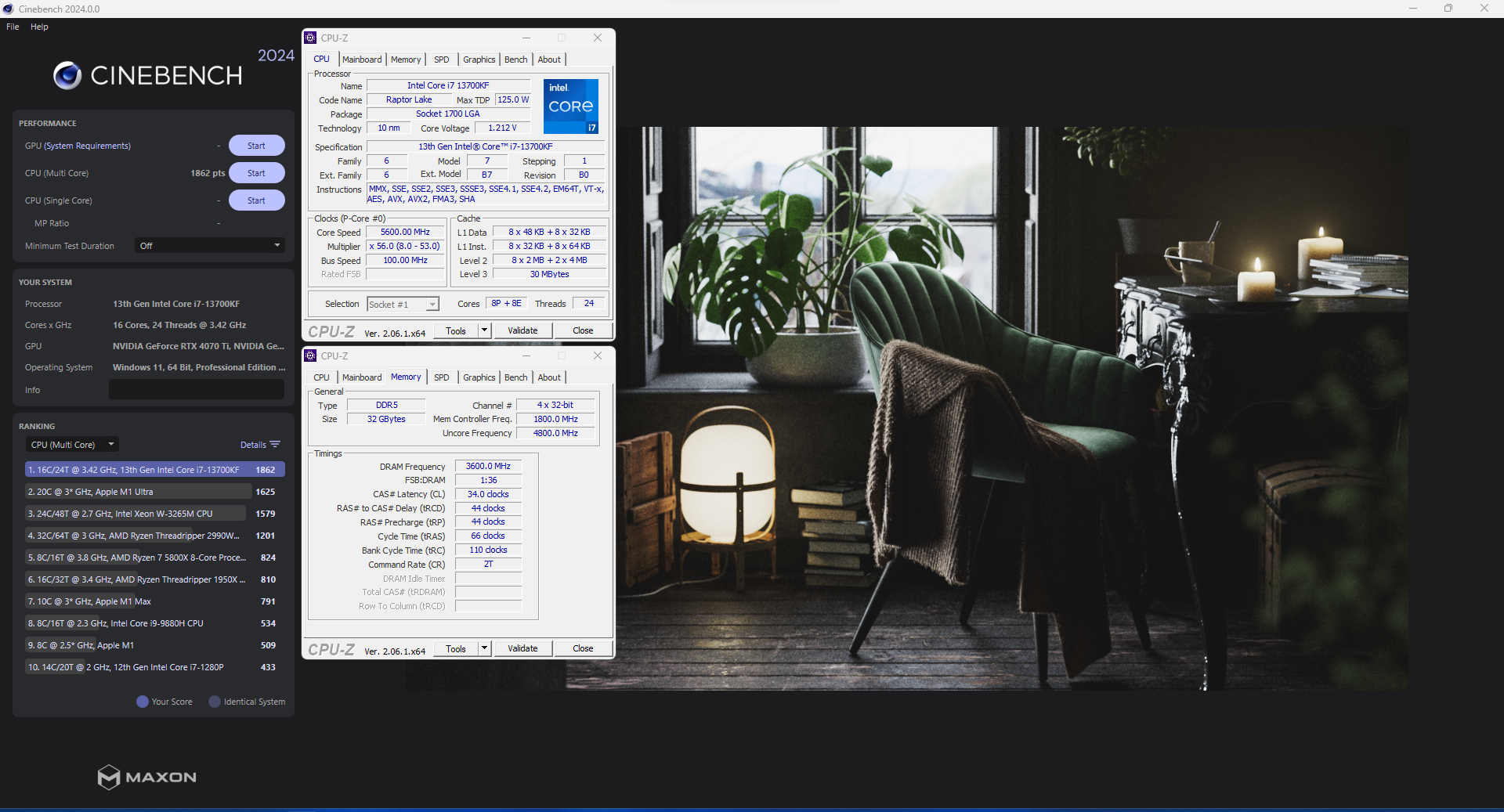The height and width of the screenshot is (812, 1504).
Task: Switch to Memory tab in upper CPU-Z
Action: tap(406, 60)
